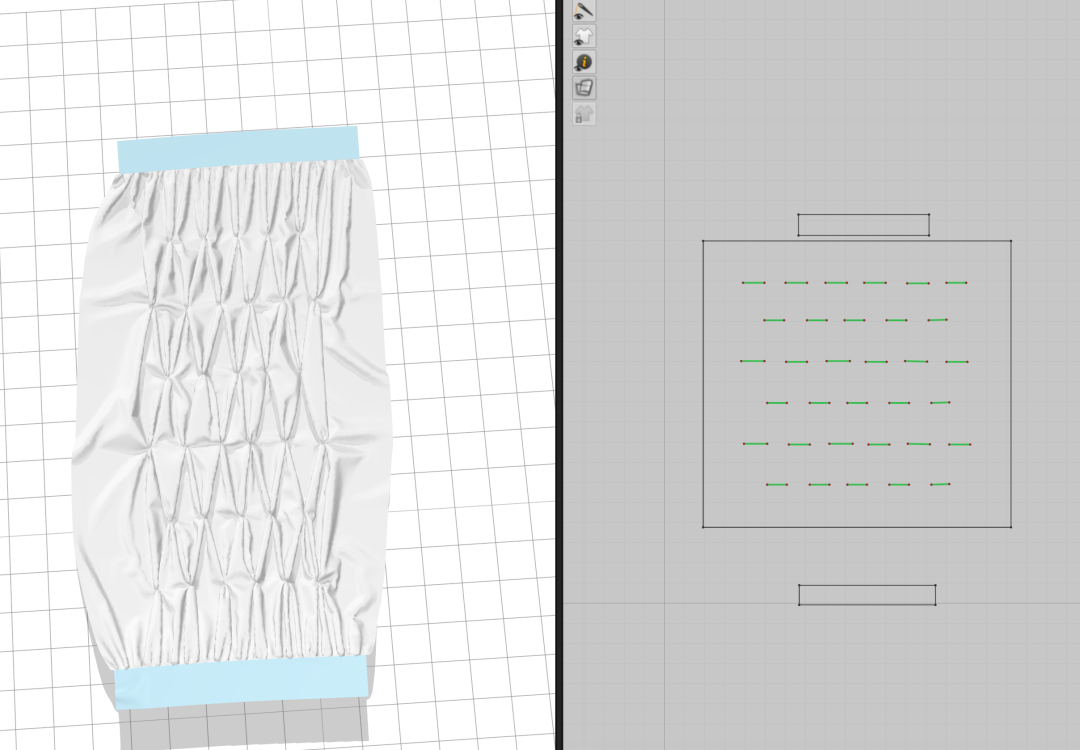Viewport: 1080px width, 750px height.
Task: Select the small bottom rectangle pattern in 2D window
Action: (x=867, y=595)
